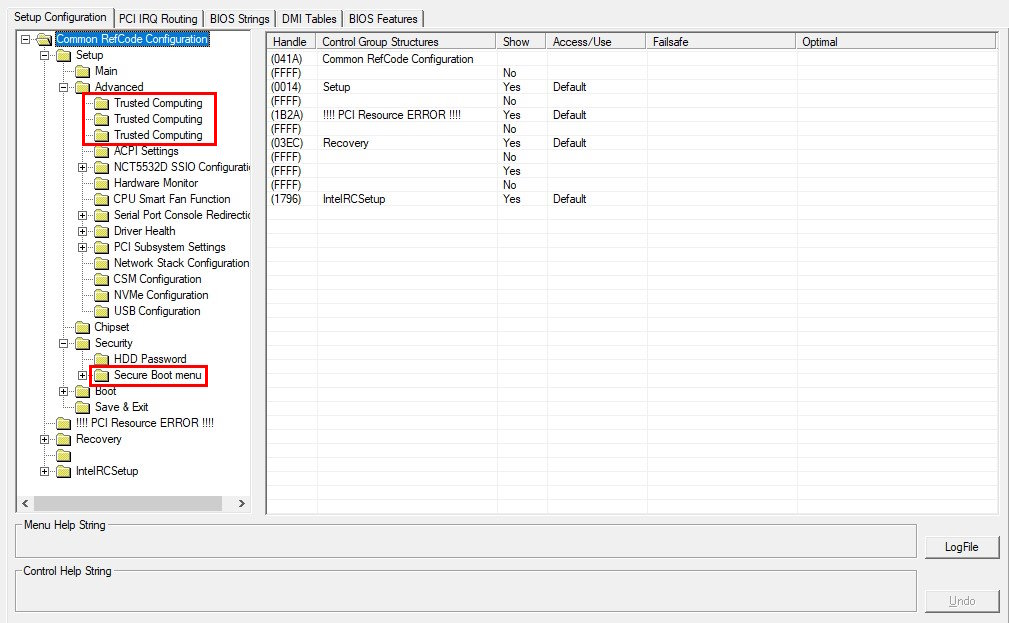Screen dimensions: 1009x623
Task: Click the HDD Password folder icon
Action: (101, 359)
